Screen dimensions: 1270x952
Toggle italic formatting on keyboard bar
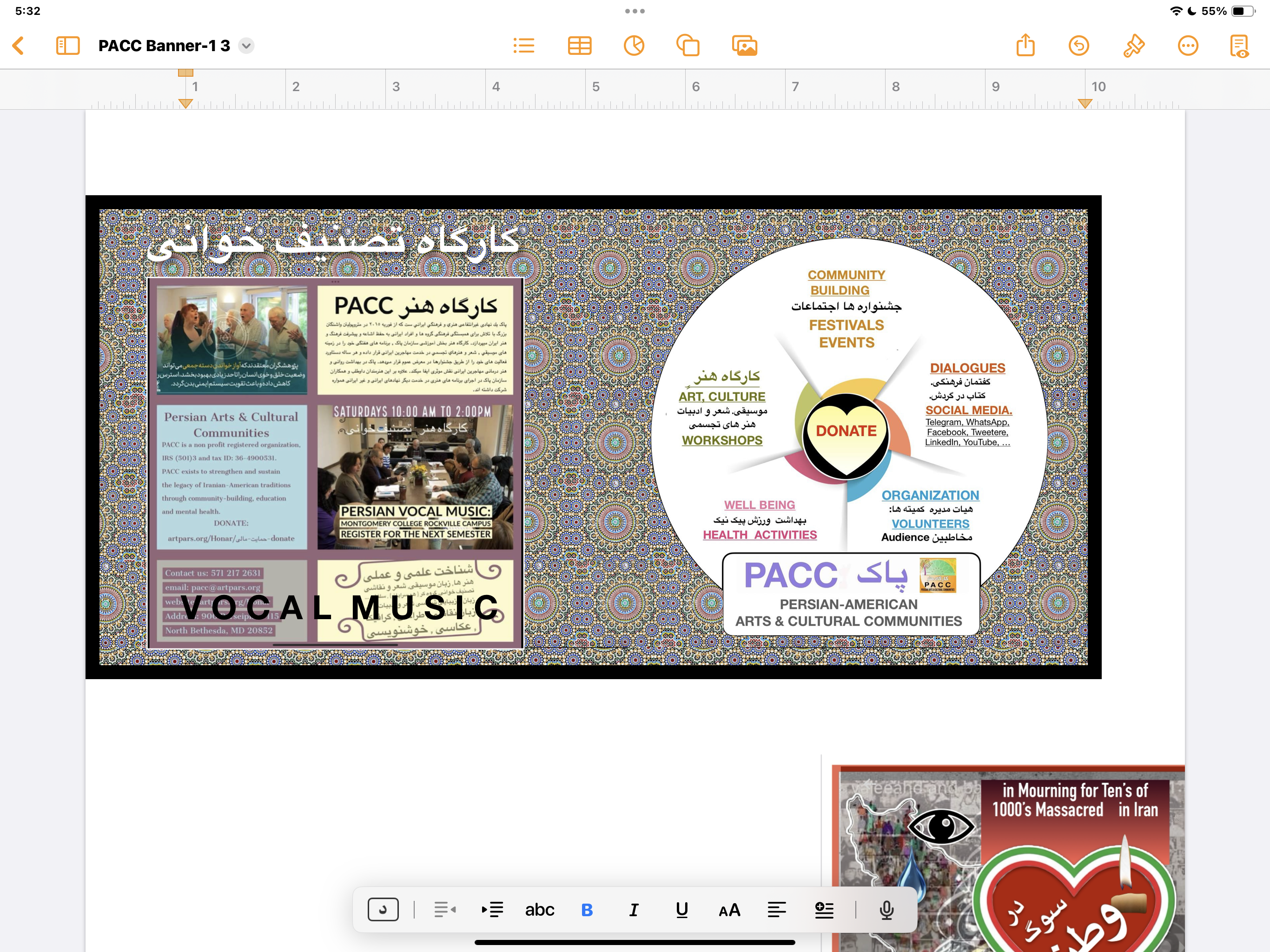point(634,910)
